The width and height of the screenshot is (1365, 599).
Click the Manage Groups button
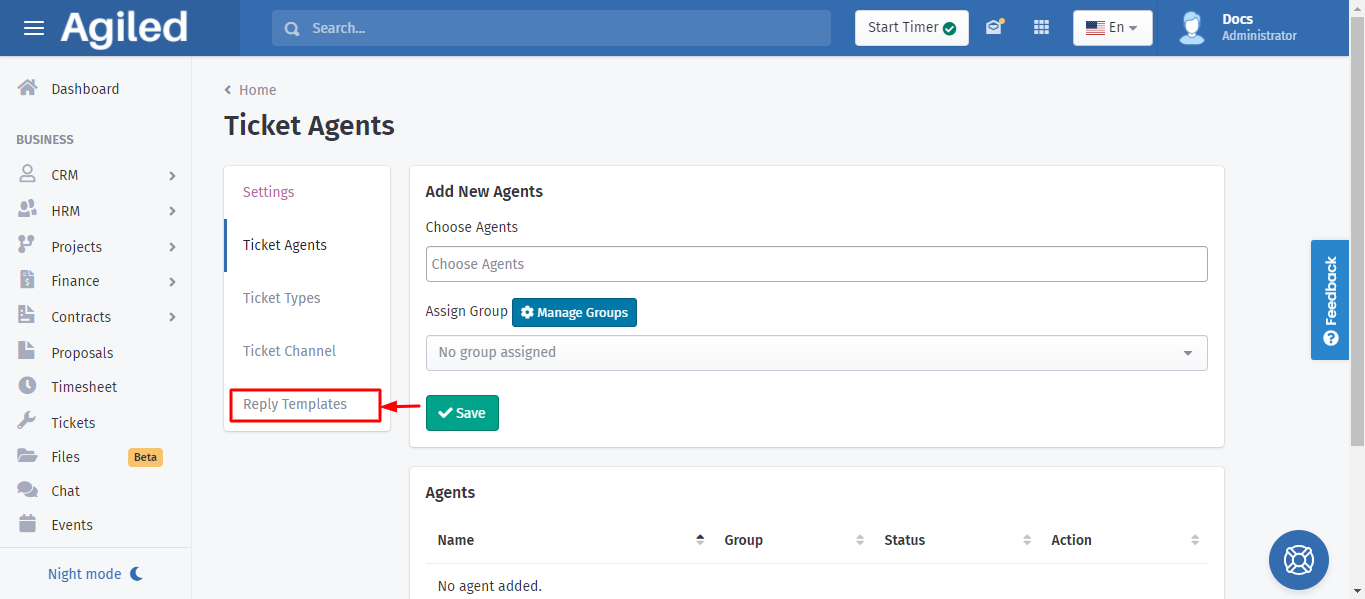pyautogui.click(x=574, y=313)
